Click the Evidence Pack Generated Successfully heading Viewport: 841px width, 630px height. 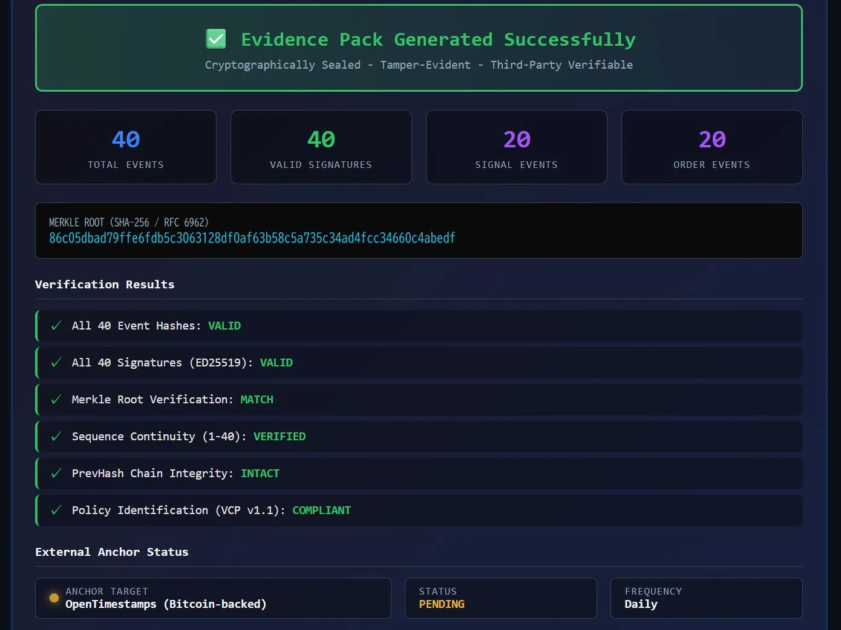pos(438,40)
